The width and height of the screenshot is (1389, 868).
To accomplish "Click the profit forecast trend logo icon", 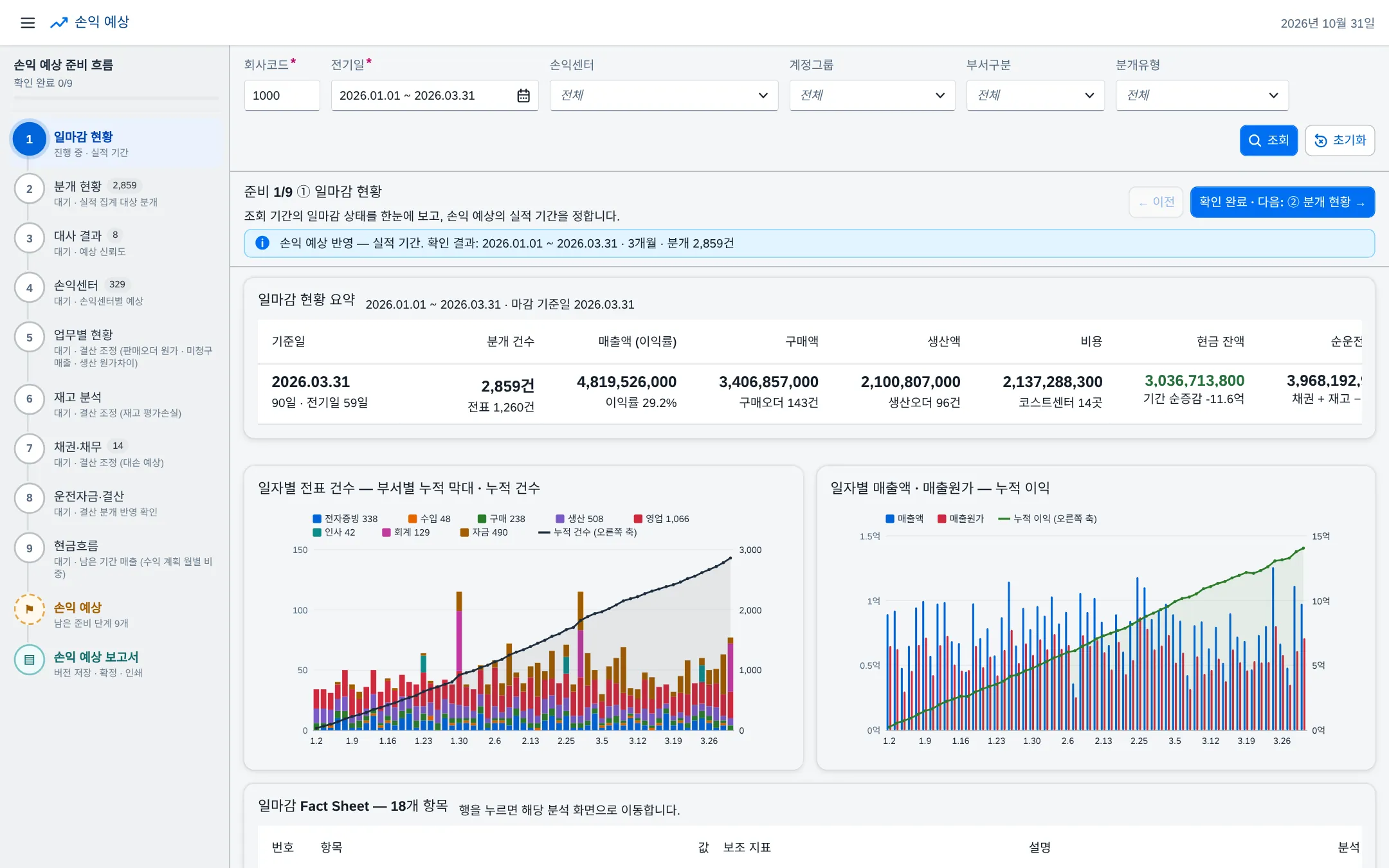I will pos(59,23).
